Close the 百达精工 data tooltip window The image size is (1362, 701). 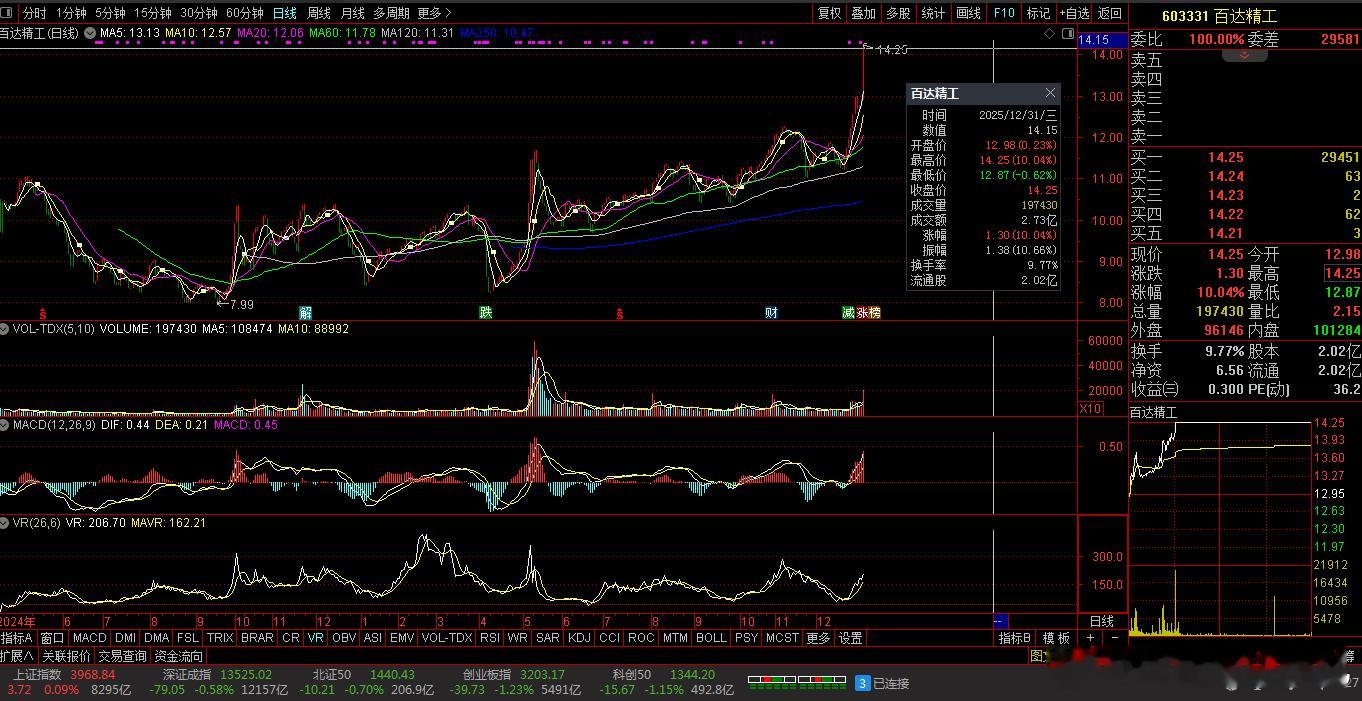pos(1050,93)
